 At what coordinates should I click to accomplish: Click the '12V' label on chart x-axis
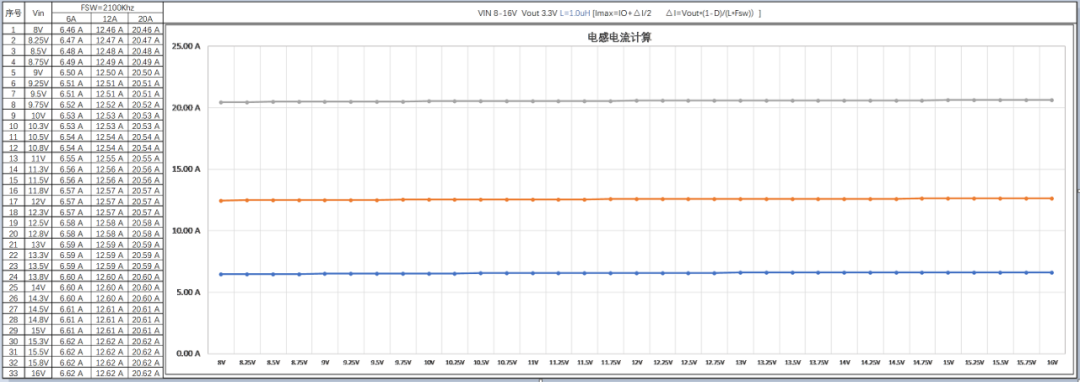(x=636, y=362)
